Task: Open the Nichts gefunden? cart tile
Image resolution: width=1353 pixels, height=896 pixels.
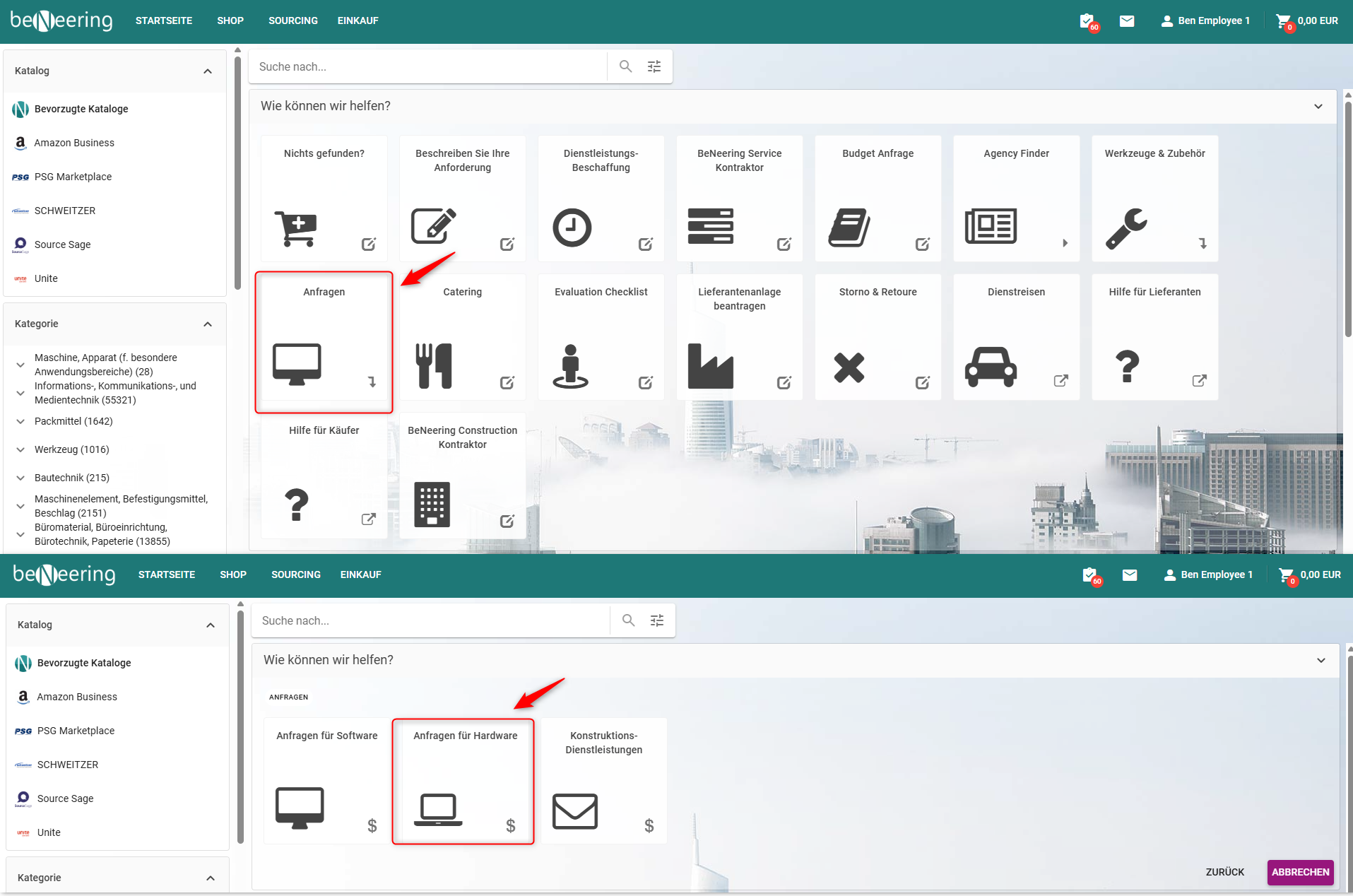Action: click(x=324, y=199)
